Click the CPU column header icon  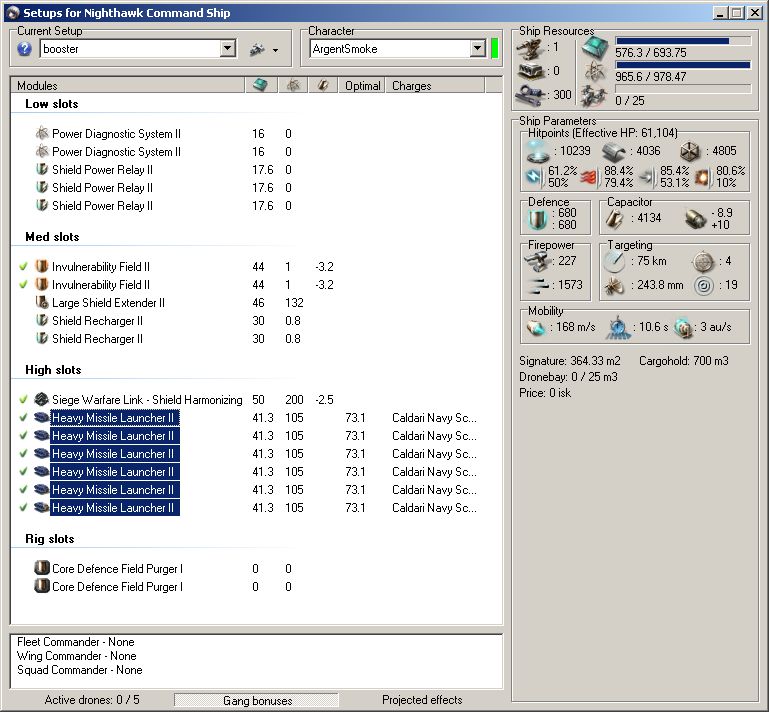tap(260, 85)
